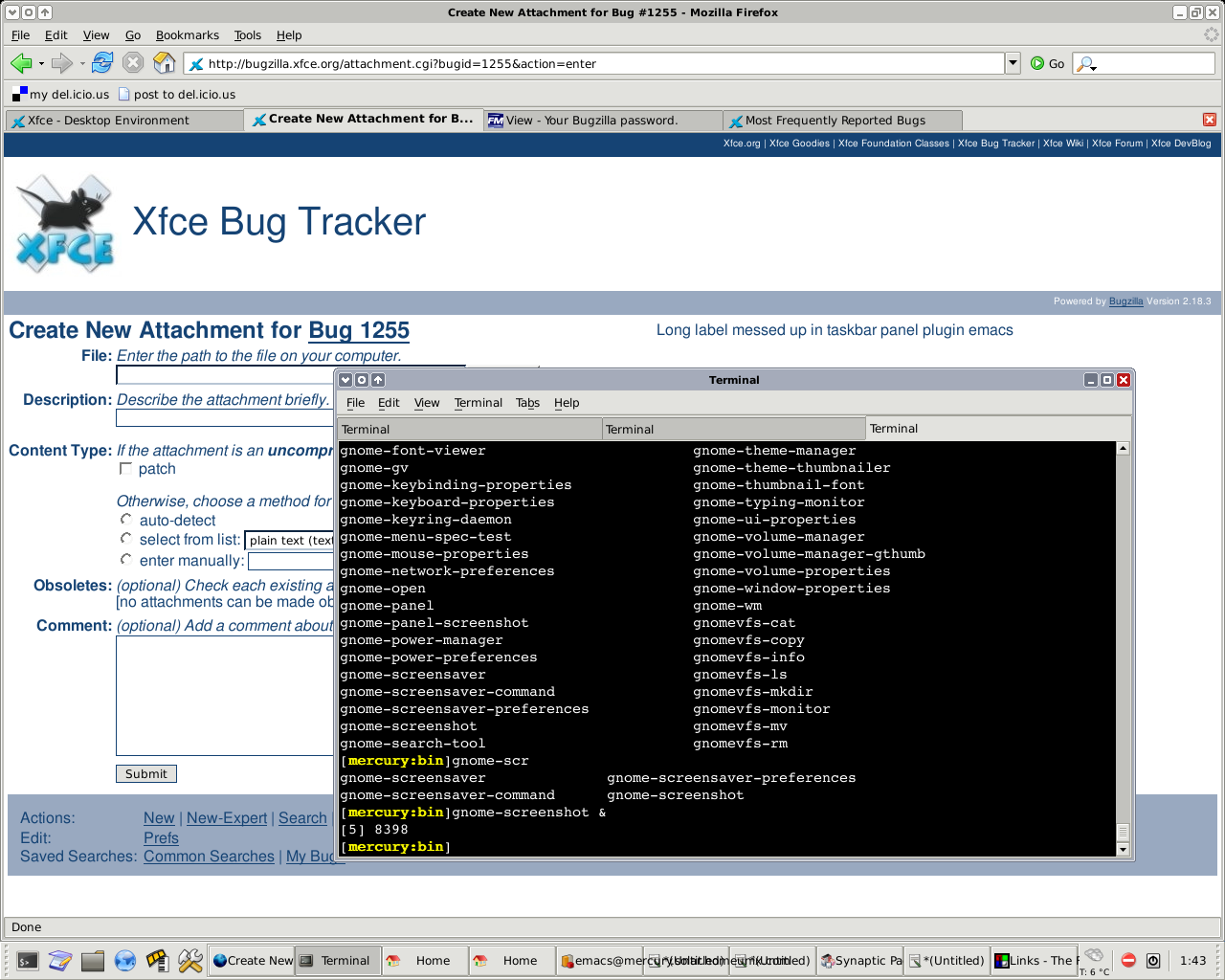Click the terminal scrollbar down arrow
The width and height of the screenshot is (1225, 980).
(x=1123, y=849)
